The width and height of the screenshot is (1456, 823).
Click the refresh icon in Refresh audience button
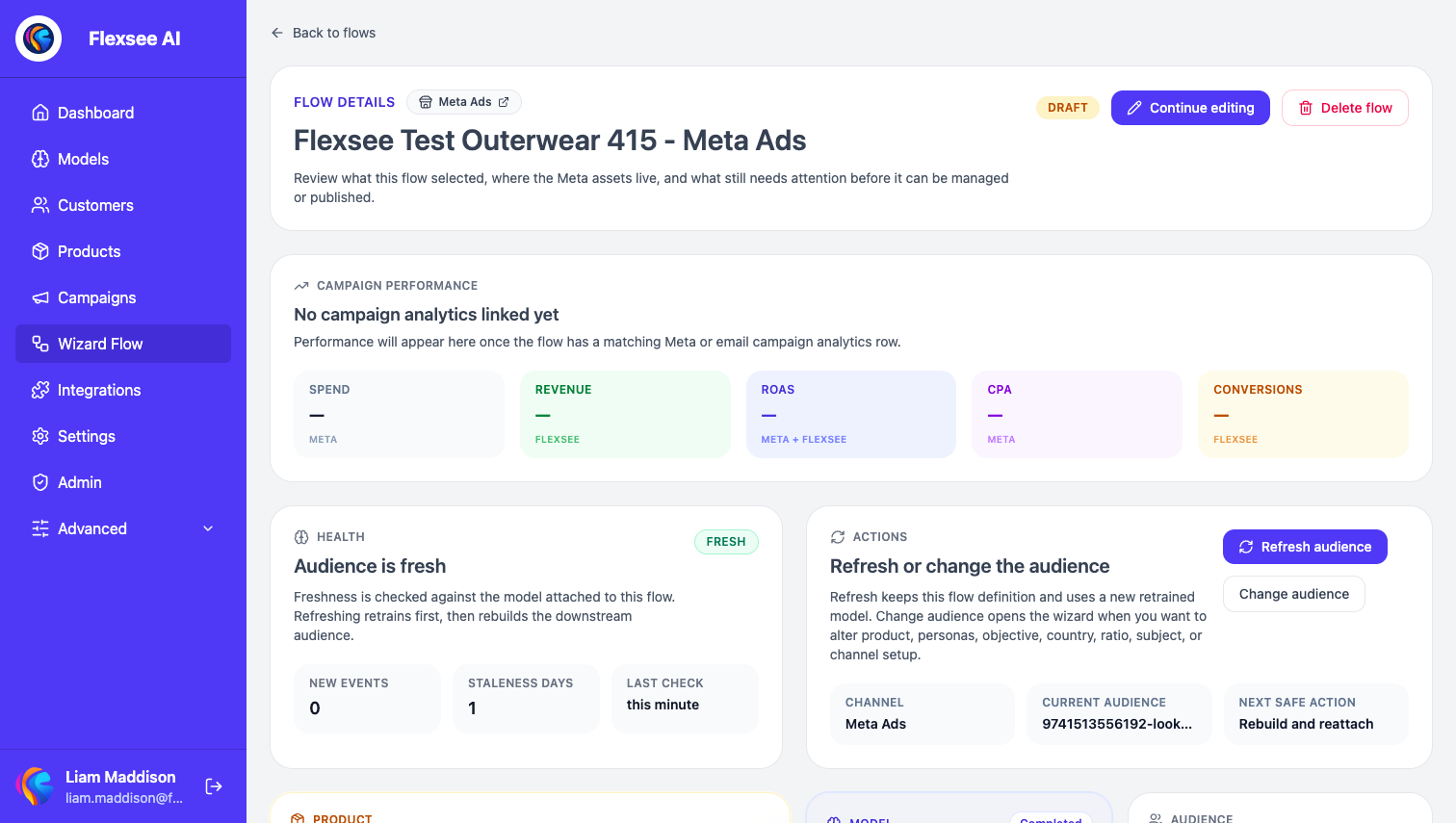[1246, 547]
